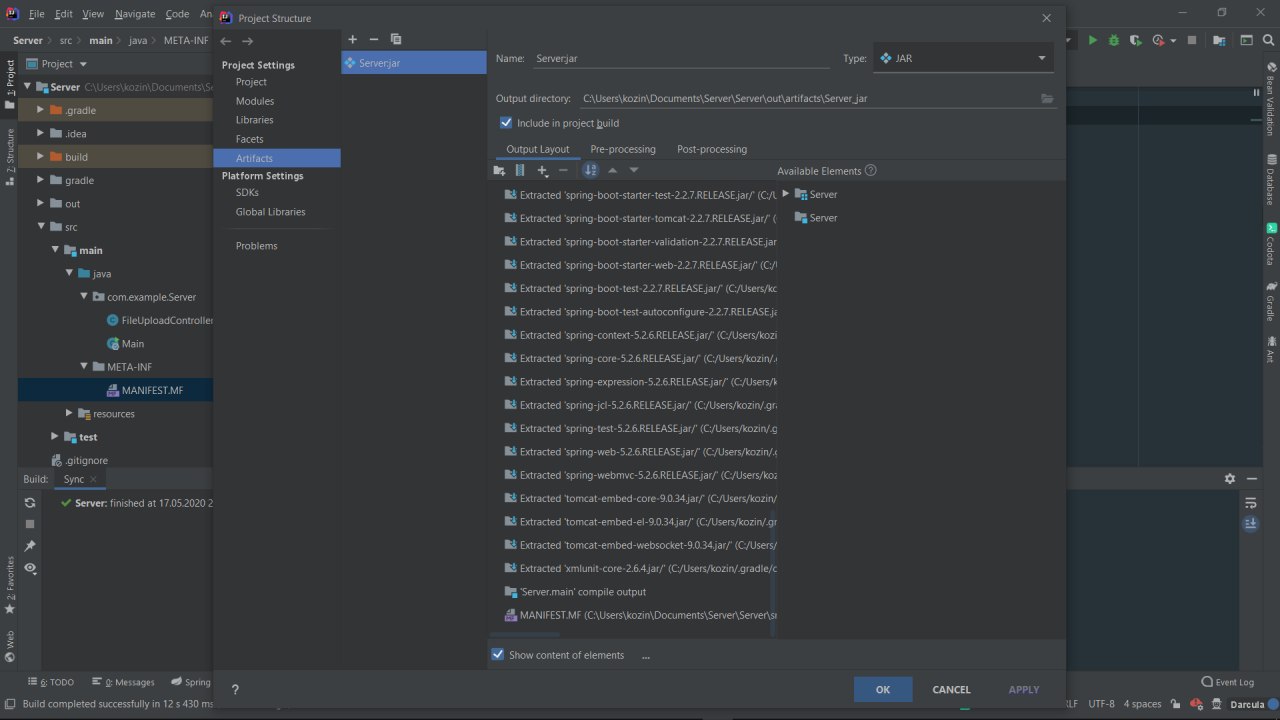Collapse the src folder in Project tree
This screenshot has width=1280, height=720.
[41, 227]
